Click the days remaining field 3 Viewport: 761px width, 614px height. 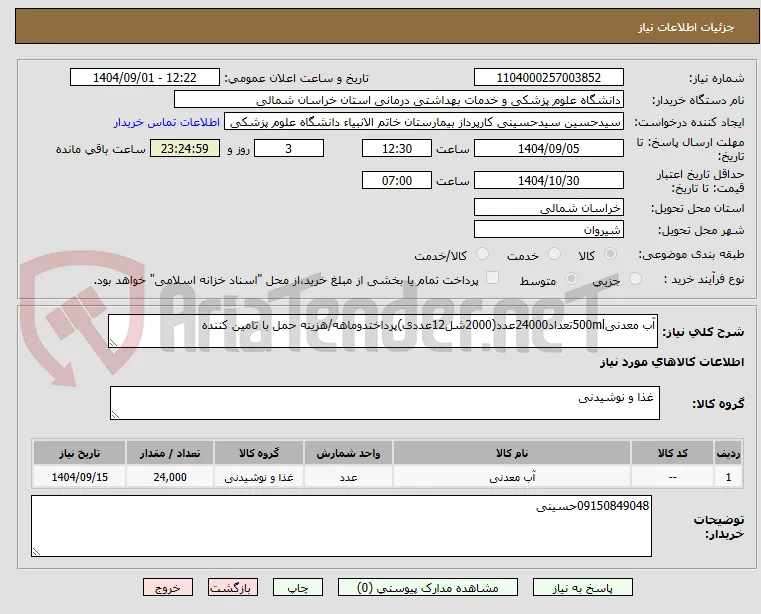pyautogui.click(x=289, y=149)
